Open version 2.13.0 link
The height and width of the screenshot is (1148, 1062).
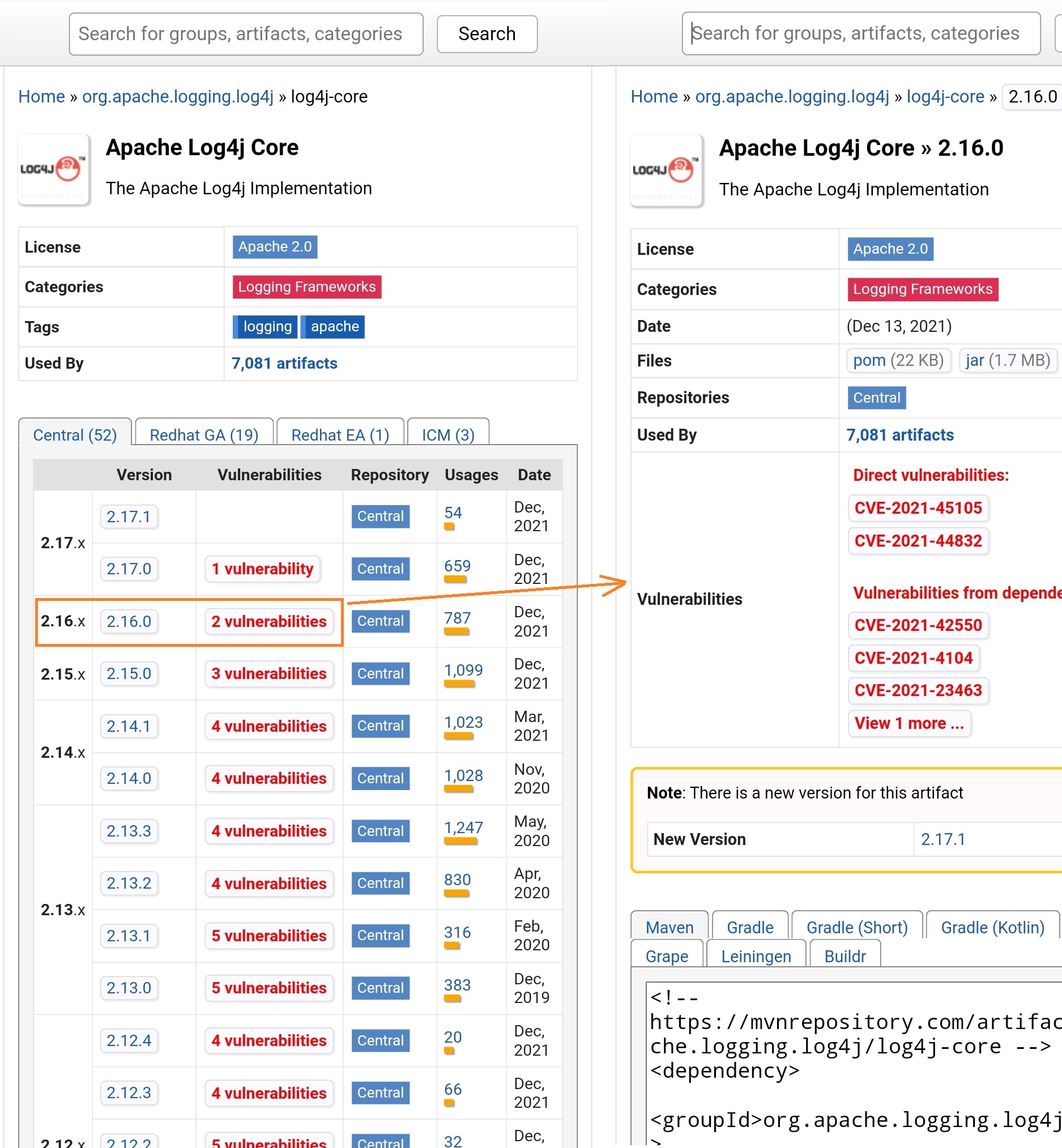tap(129, 988)
